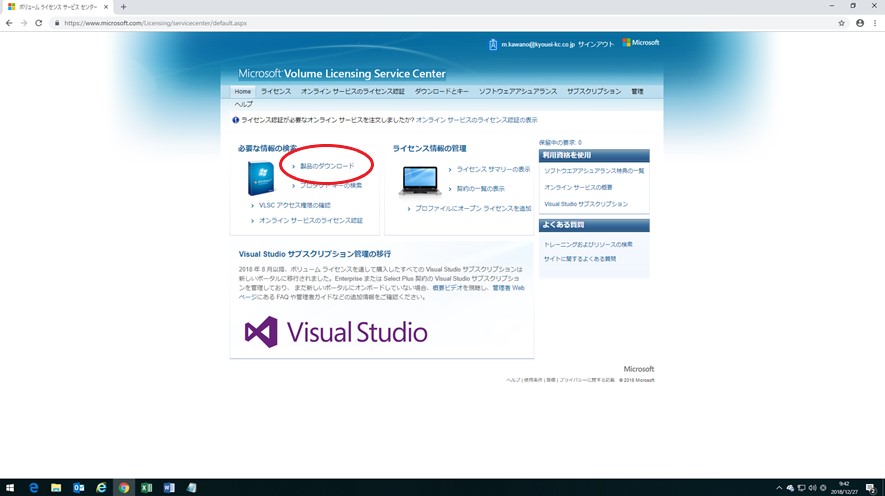885x496 pixels.
Task: Click the 保留中の要求: 0 text
Action: click(x=560, y=143)
